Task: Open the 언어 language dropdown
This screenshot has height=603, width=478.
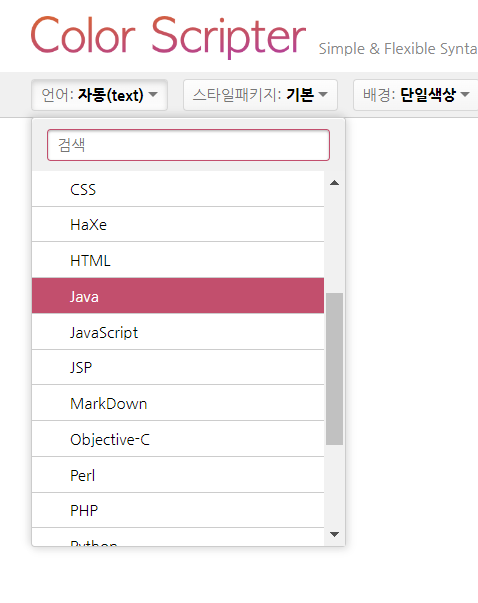Action: point(99,95)
